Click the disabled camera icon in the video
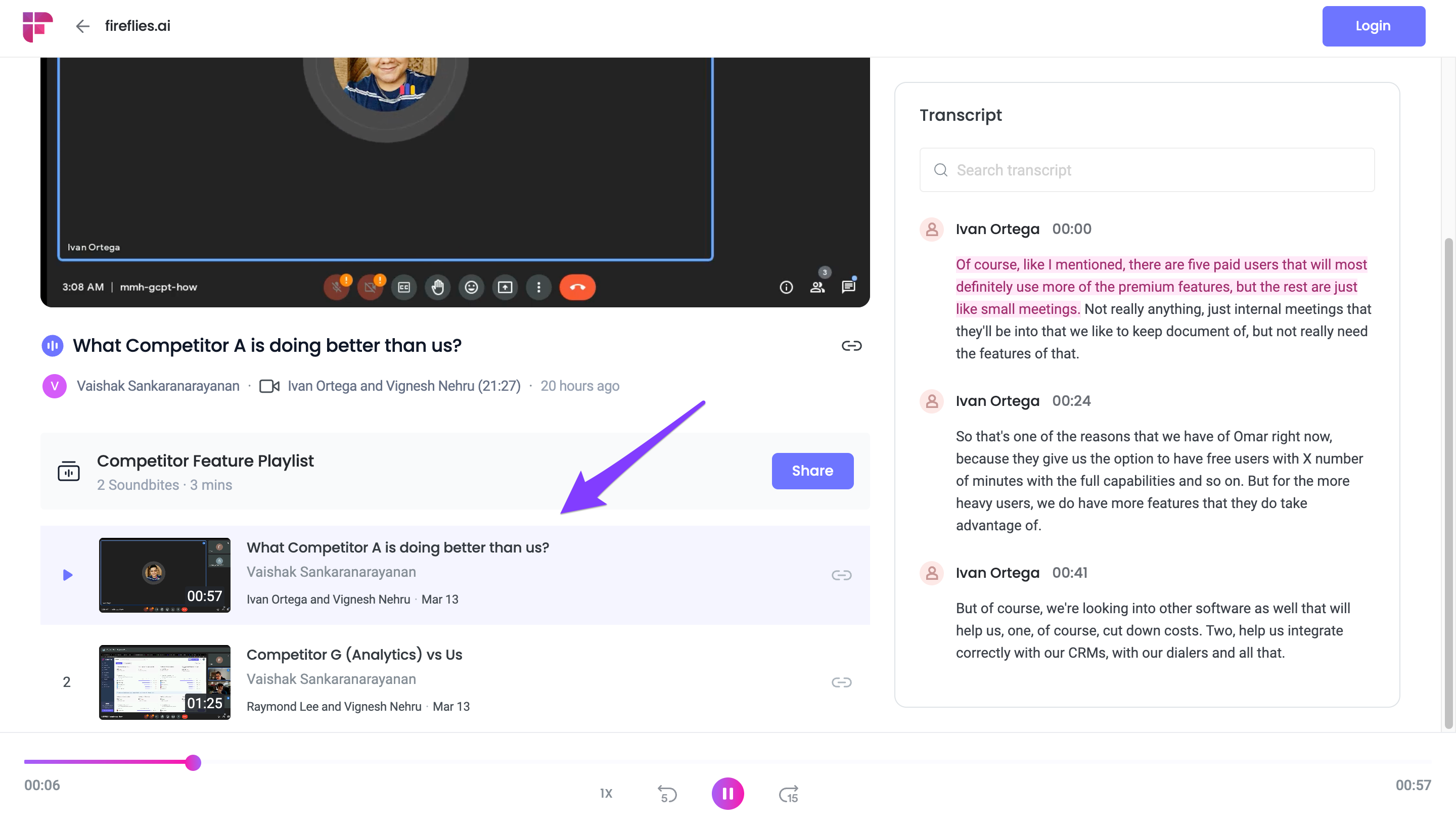 pos(371,287)
